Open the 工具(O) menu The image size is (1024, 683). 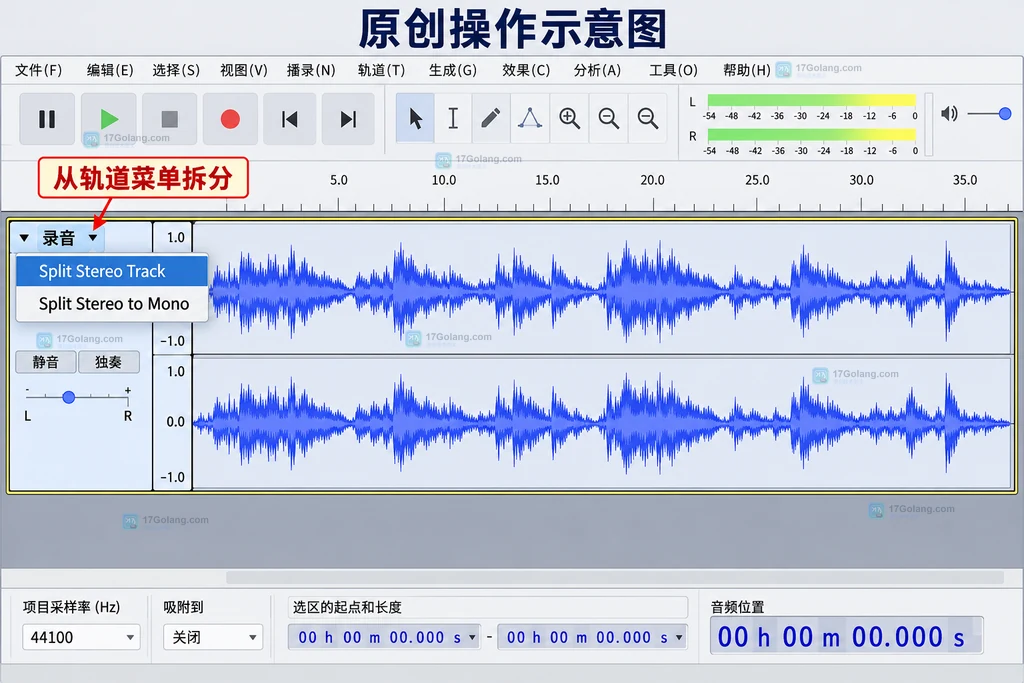673,70
